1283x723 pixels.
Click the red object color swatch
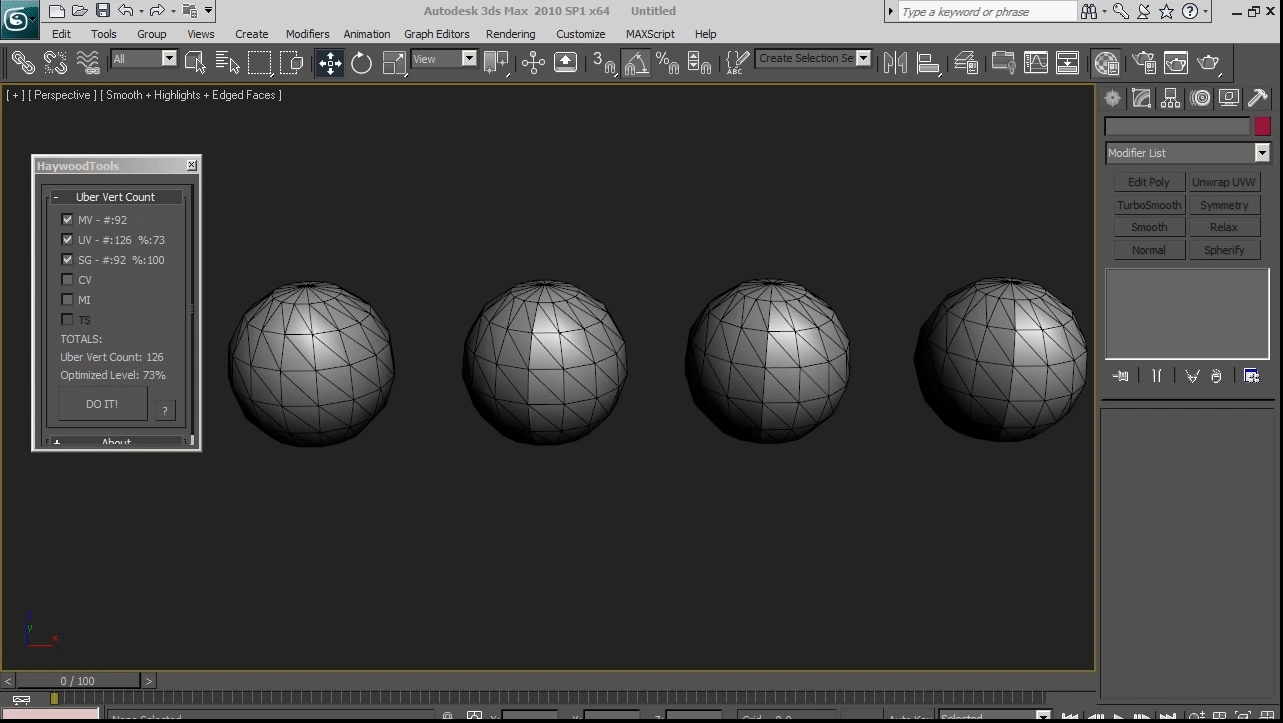[1262, 126]
